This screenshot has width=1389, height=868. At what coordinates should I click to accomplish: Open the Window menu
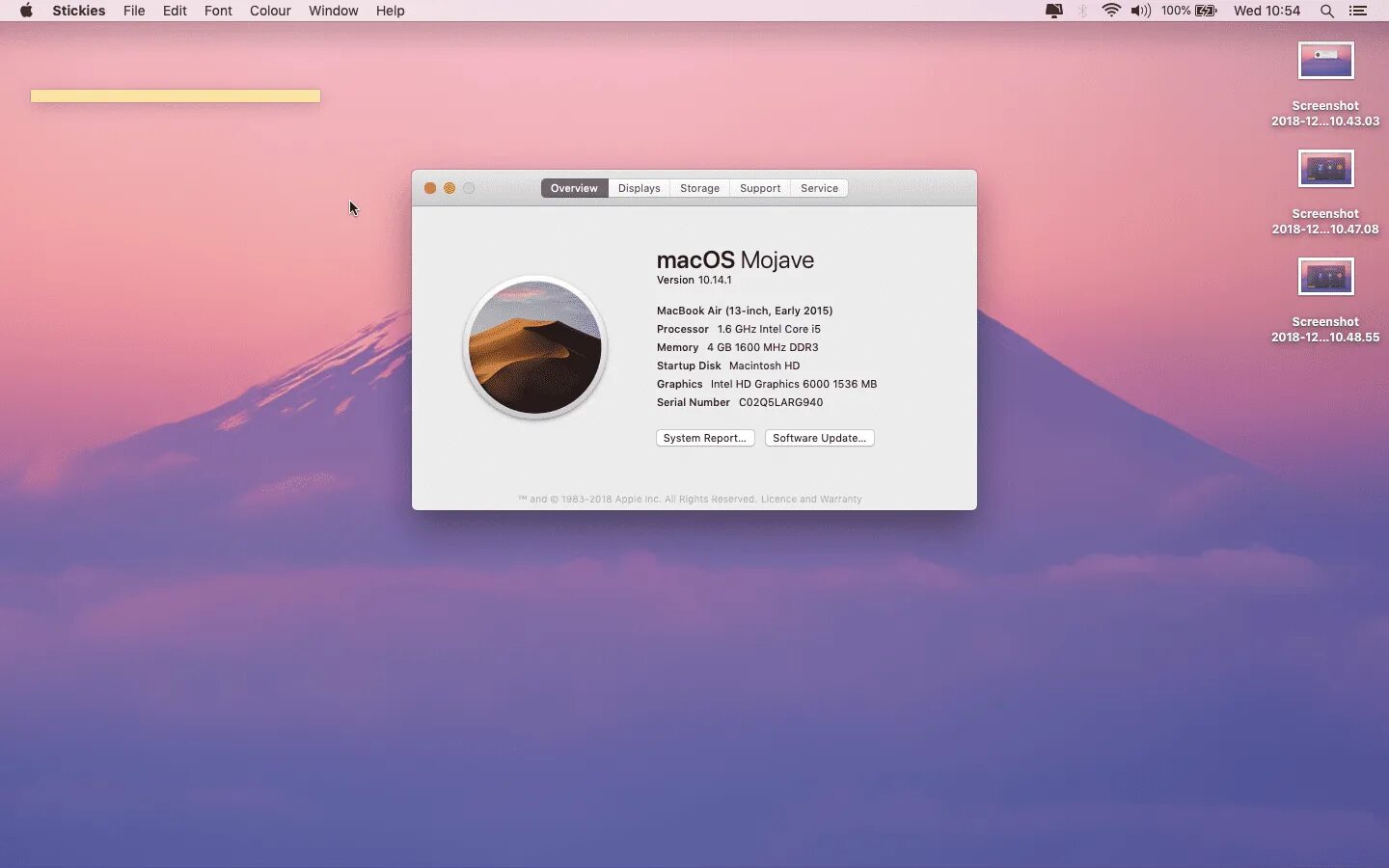pos(333,11)
